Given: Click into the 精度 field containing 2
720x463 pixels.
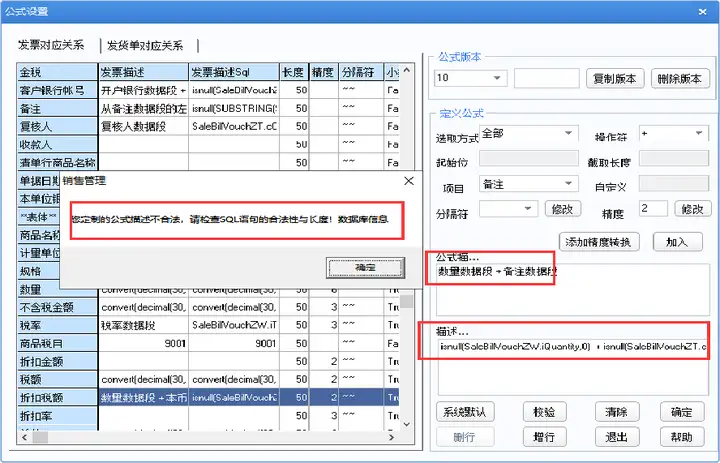Looking at the screenshot, I should pos(653,209).
